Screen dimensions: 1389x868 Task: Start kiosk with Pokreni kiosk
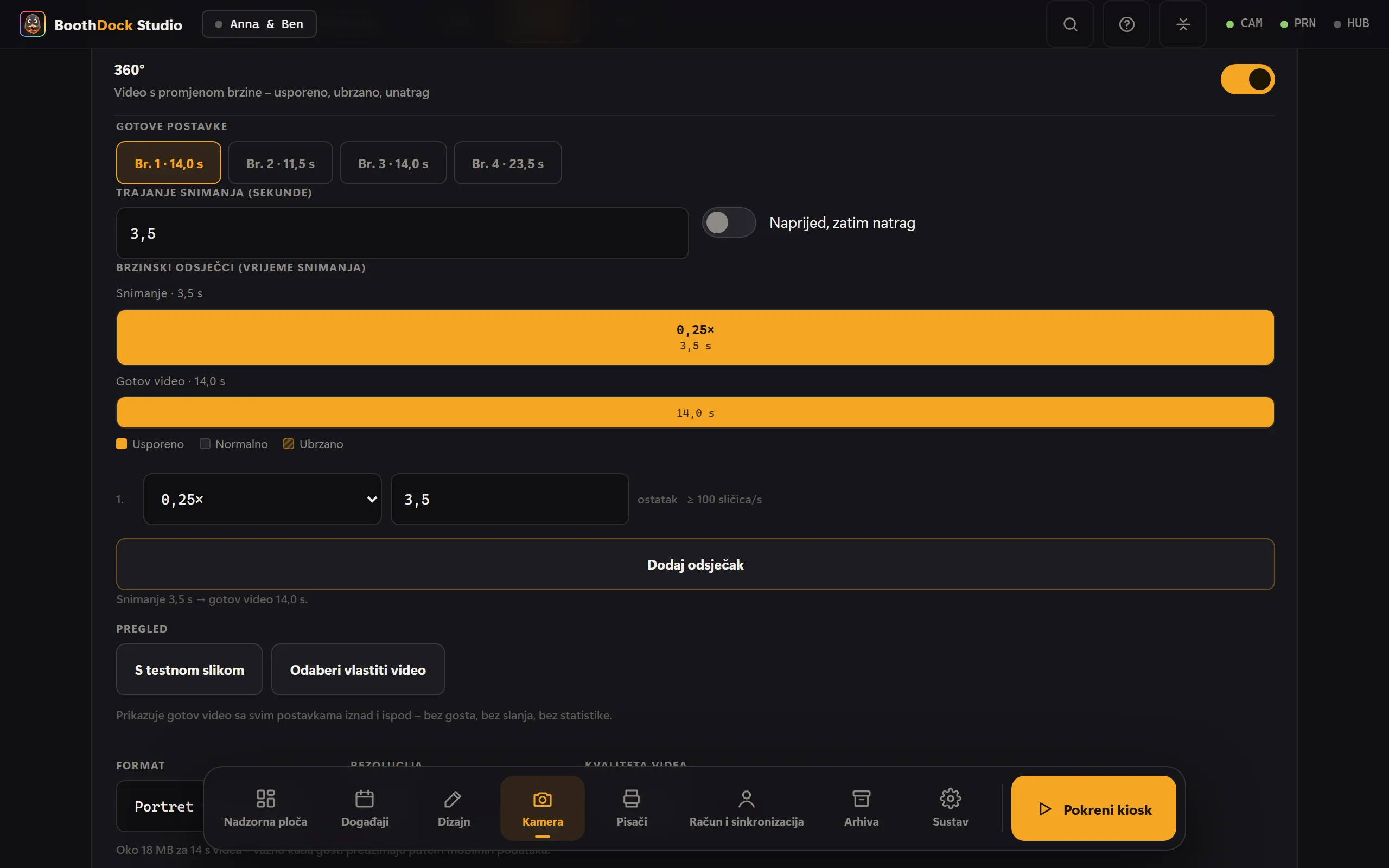(x=1093, y=808)
